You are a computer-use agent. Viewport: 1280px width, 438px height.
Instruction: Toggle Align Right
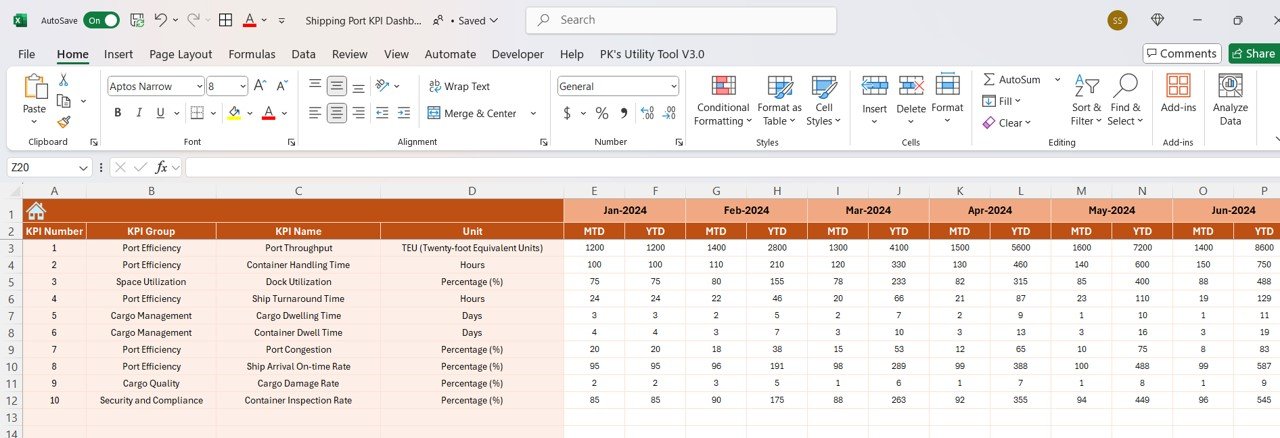[360, 113]
